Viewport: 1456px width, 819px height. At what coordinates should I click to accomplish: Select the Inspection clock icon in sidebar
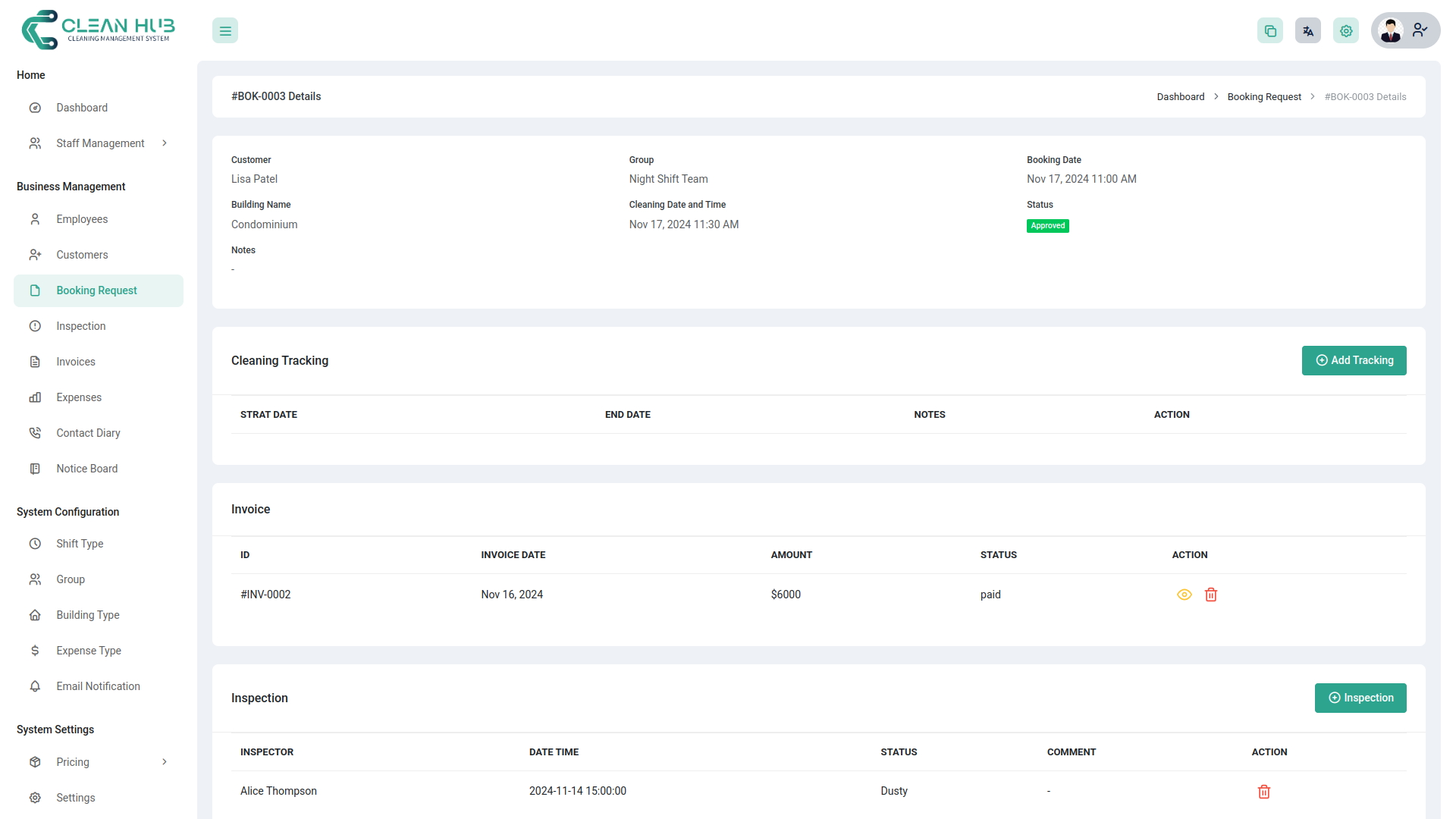click(x=35, y=326)
